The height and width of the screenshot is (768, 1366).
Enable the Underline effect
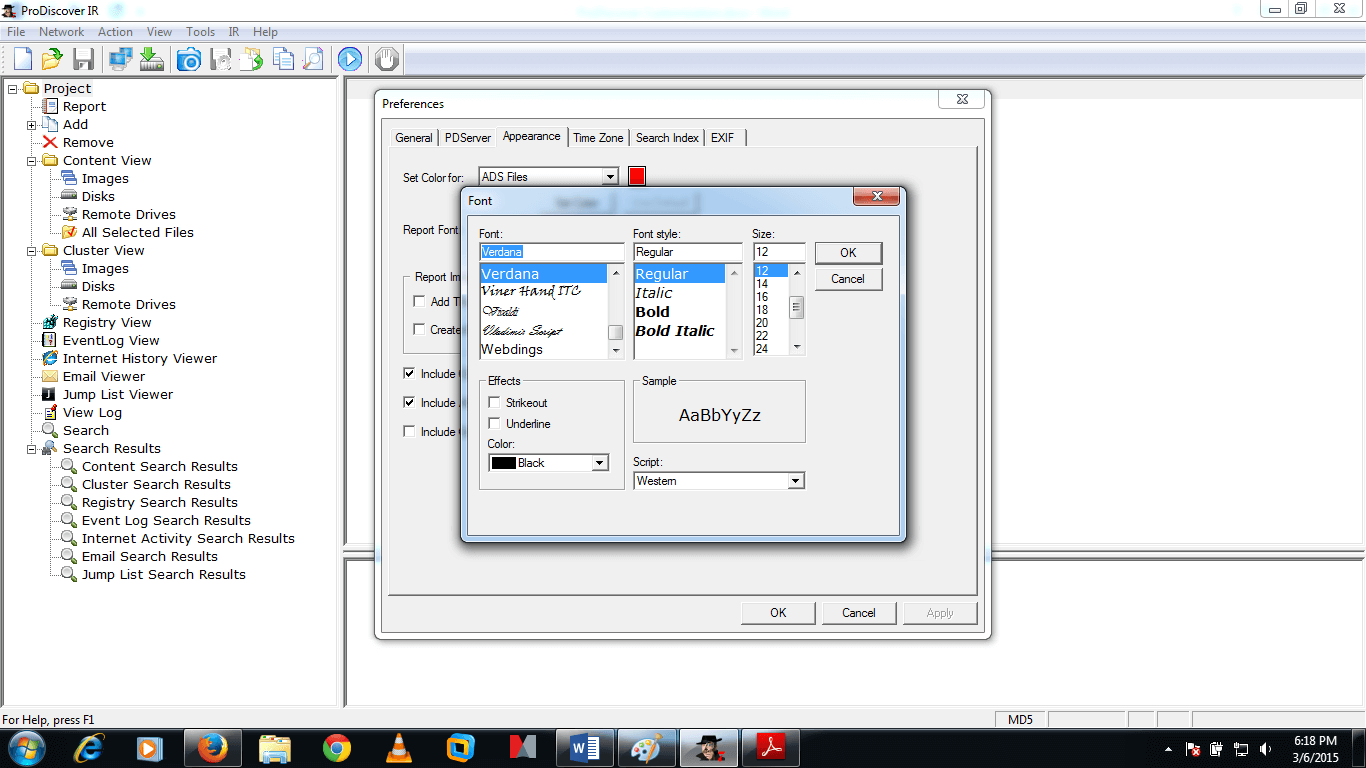point(494,423)
